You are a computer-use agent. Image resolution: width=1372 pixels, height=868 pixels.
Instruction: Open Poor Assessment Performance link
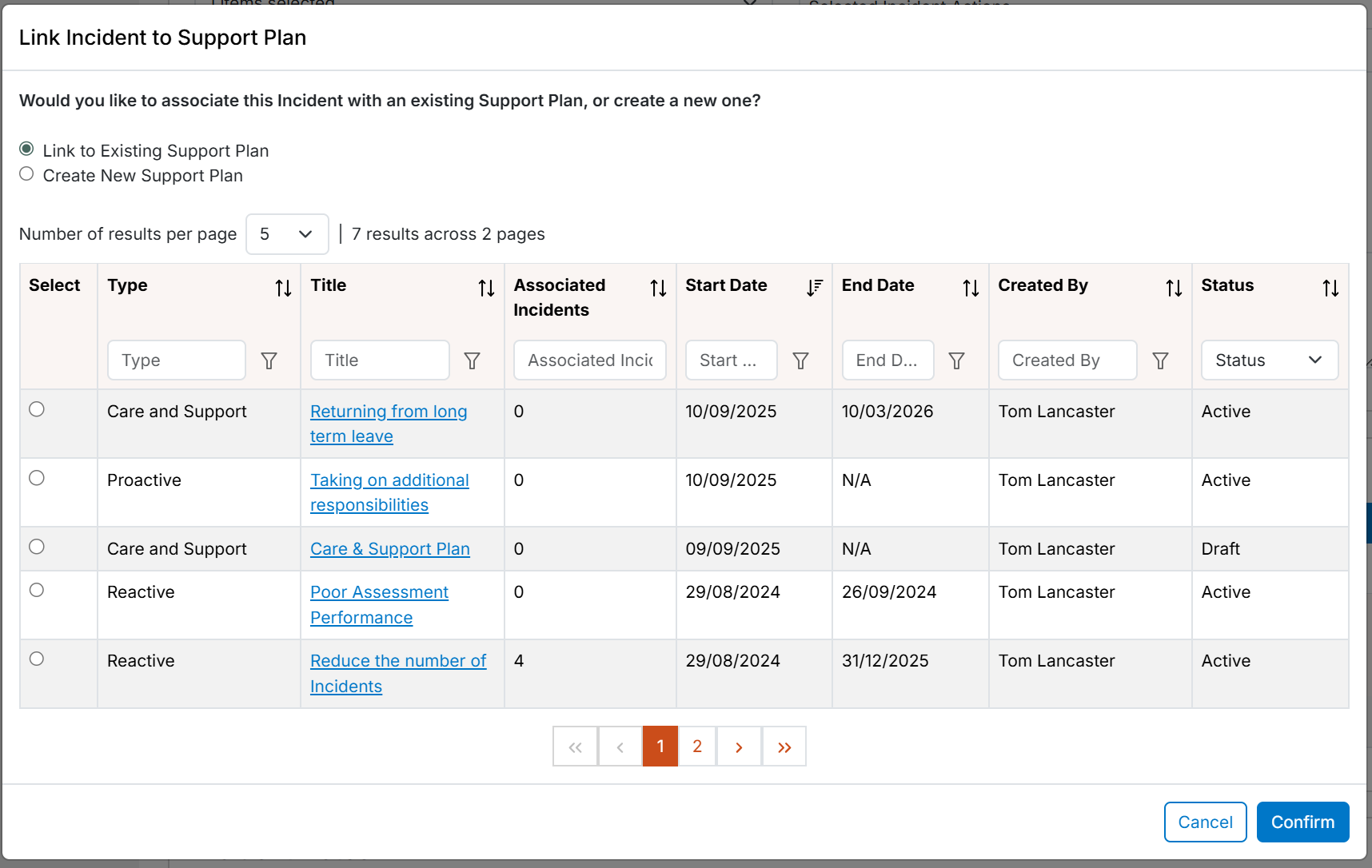(x=379, y=605)
